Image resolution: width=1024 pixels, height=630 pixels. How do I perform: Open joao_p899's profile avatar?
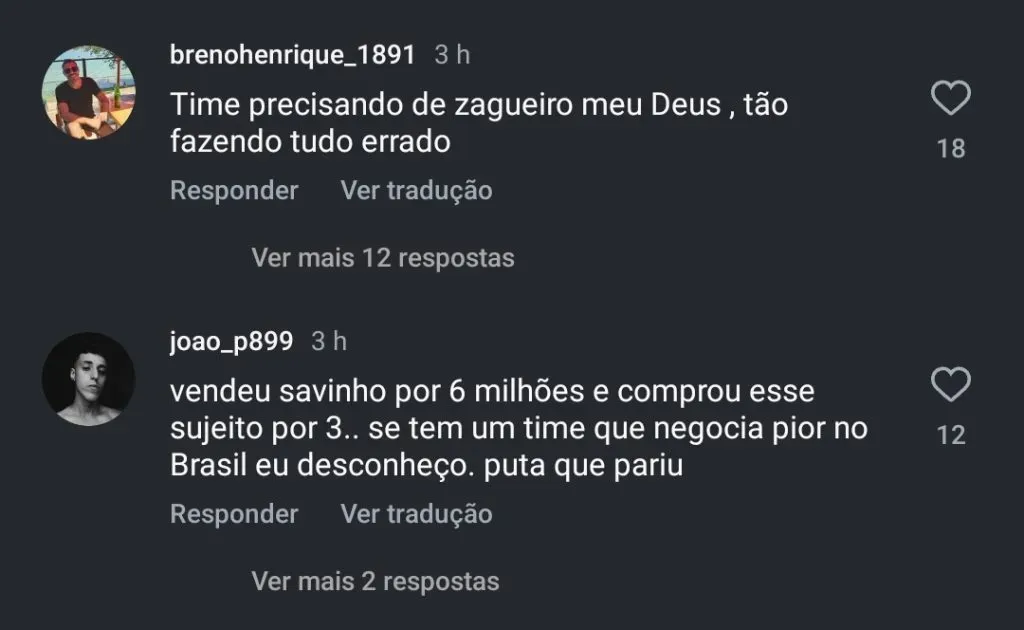[x=88, y=379]
